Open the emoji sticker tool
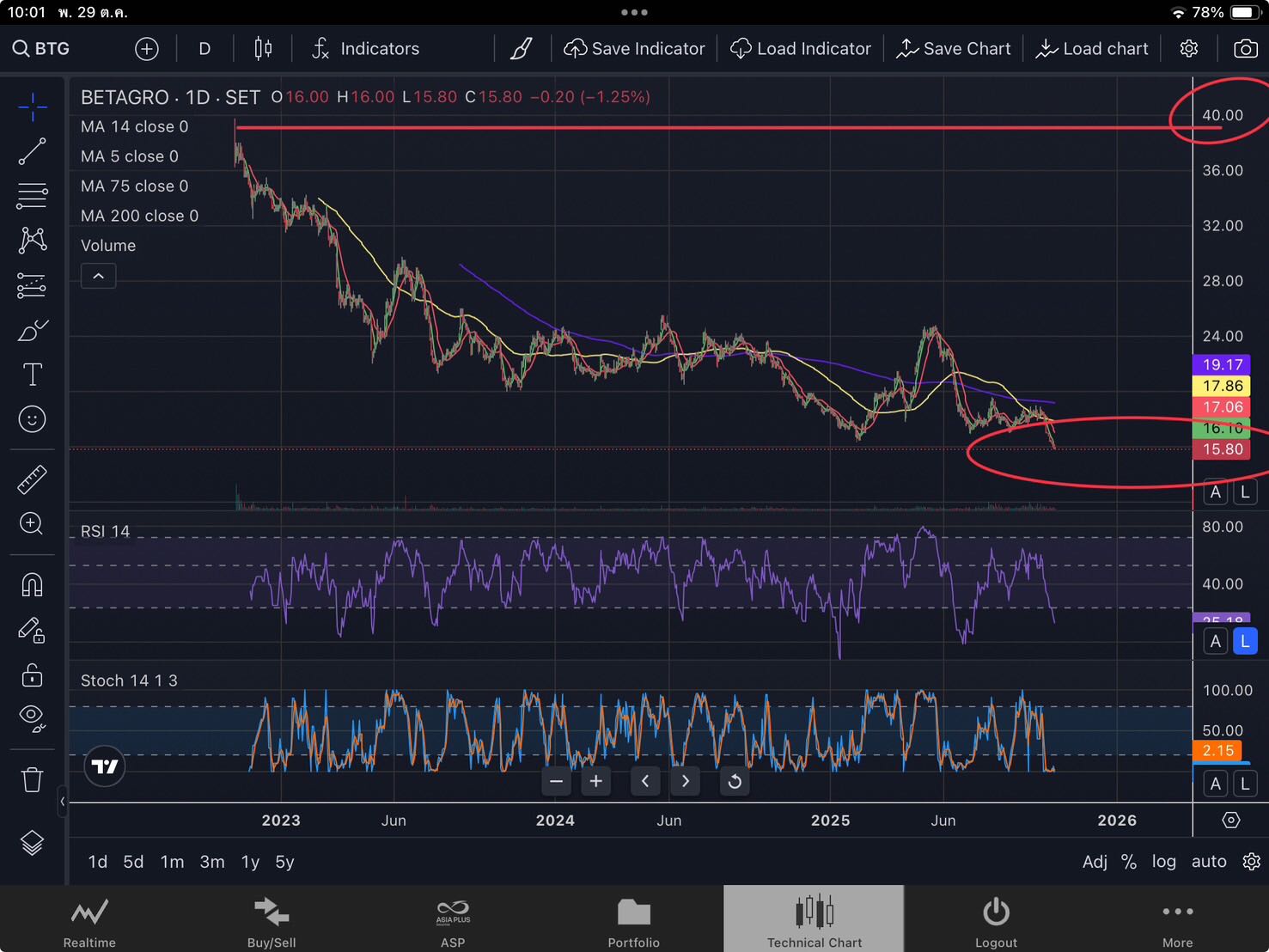Screen dimensions: 1269x952 [32, 419]
